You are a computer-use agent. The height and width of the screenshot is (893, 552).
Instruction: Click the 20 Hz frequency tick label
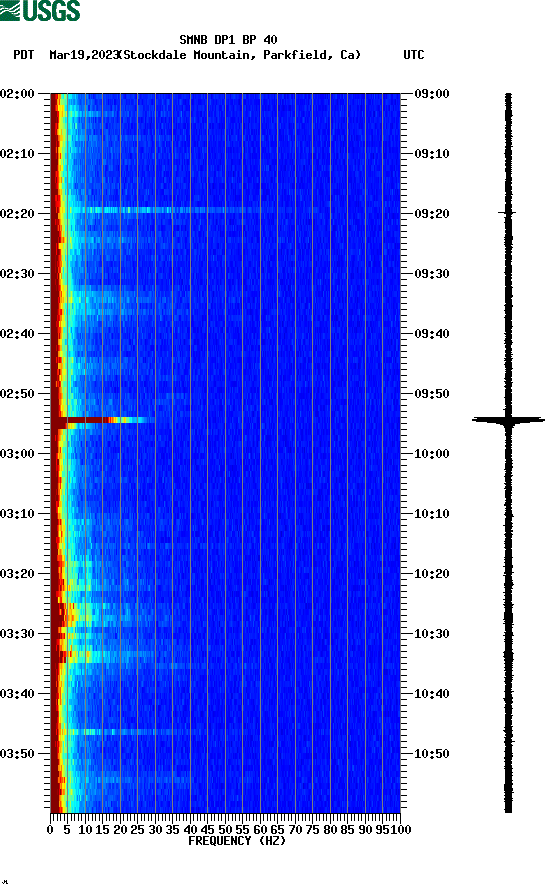click(x=120, y=830)
